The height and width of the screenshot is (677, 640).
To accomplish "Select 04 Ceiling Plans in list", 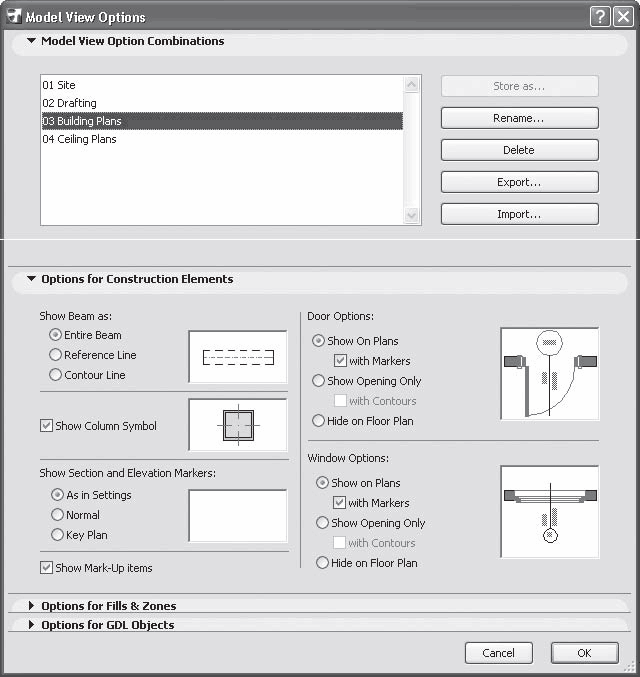I will (x=79, y=139).
